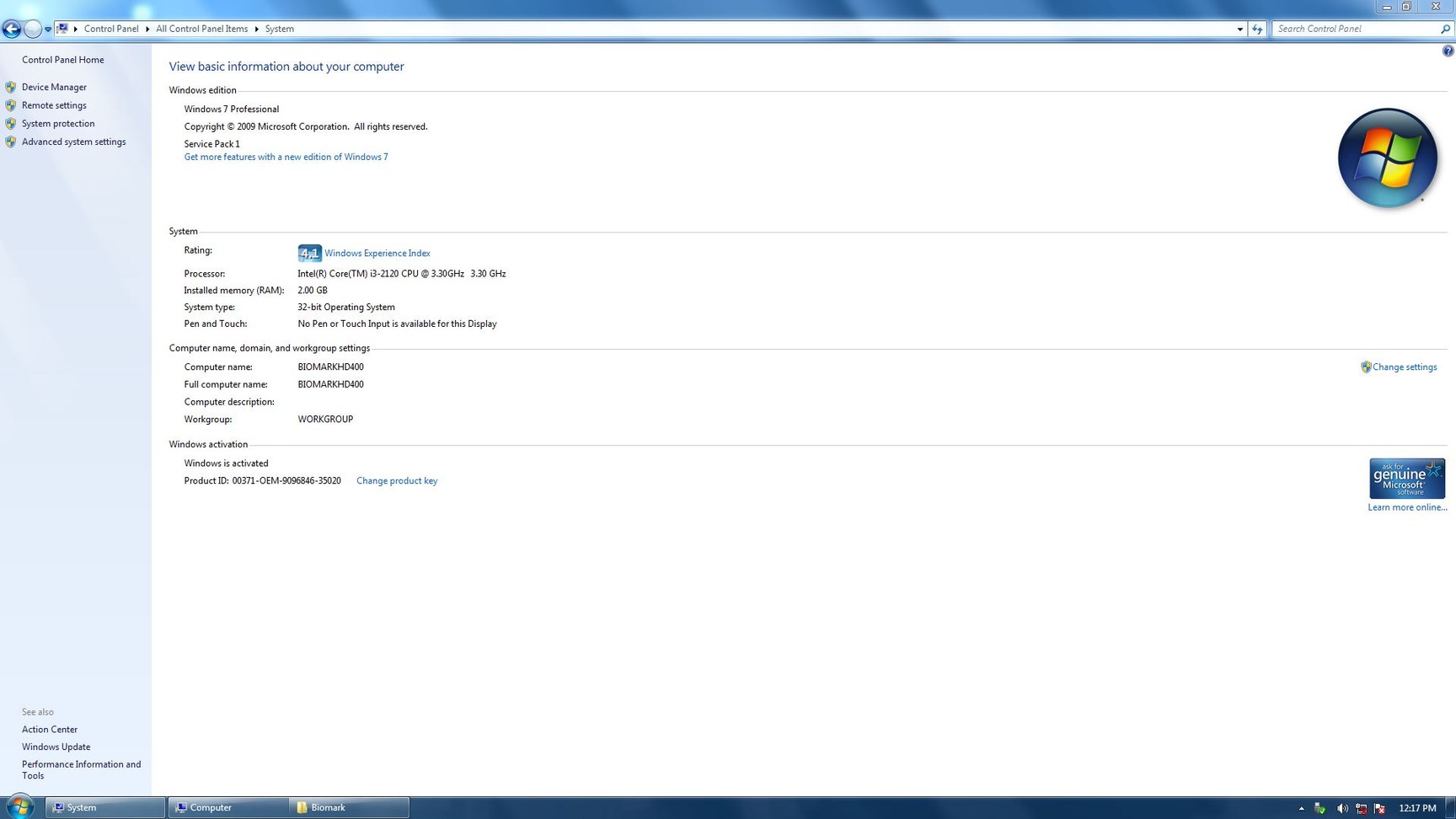Open Advanced system settings
This screenshot has width=1456, height=819.
click(x=74, y=142)
